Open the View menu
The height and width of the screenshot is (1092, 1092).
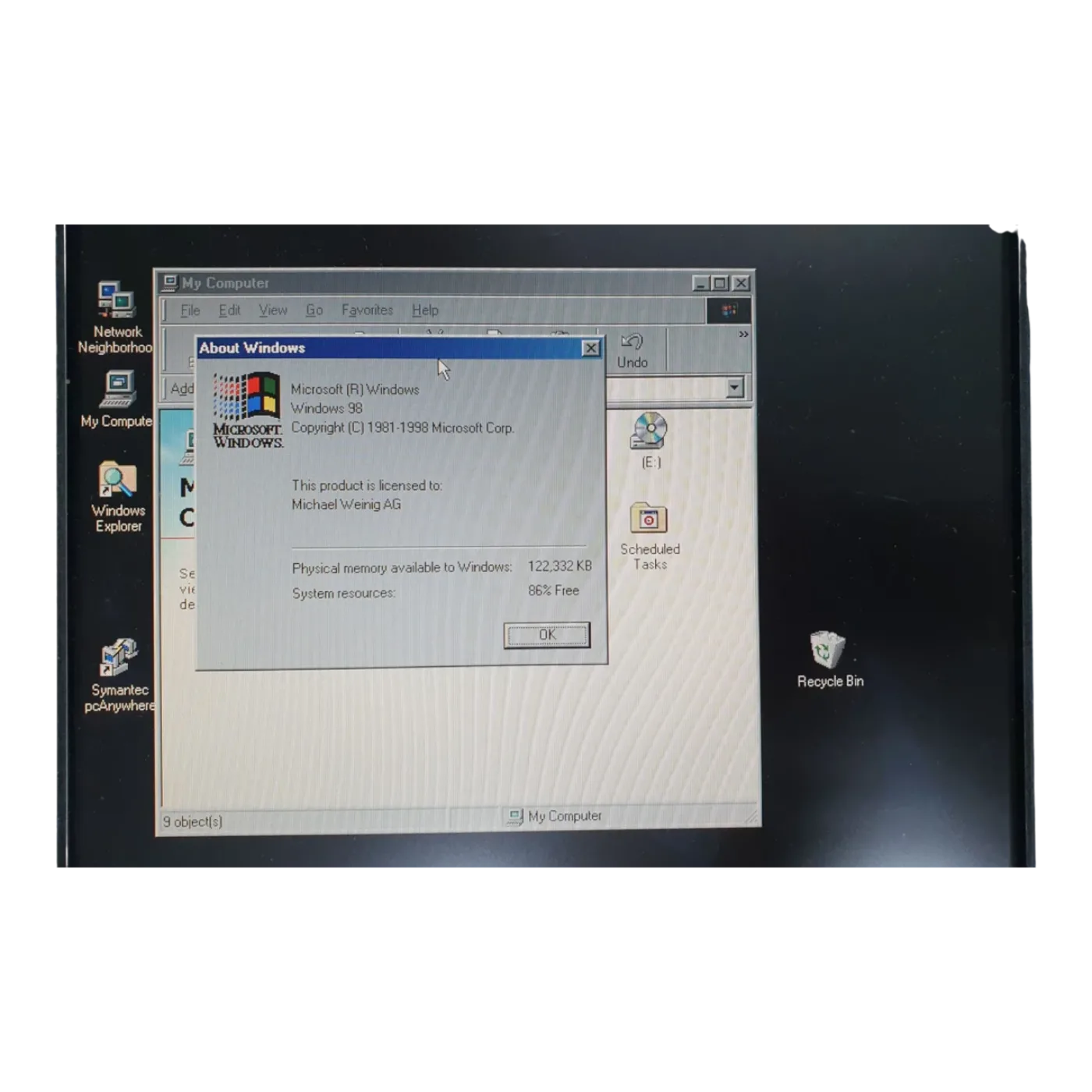pyautogui.click(x=273, y=310)
